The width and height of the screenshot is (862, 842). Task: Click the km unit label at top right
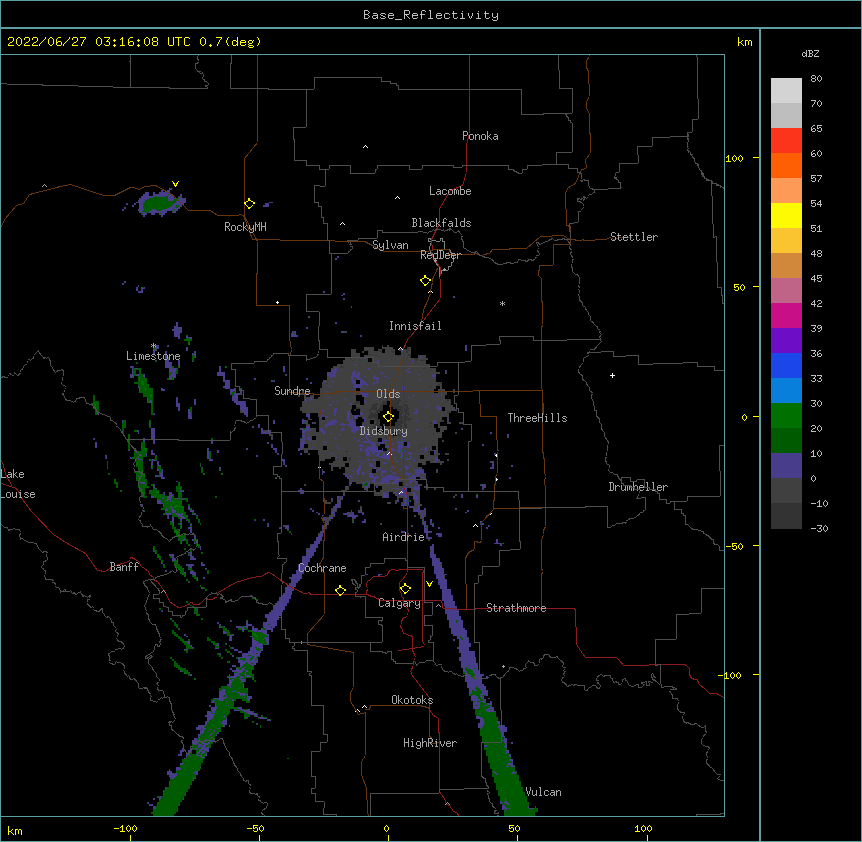pos(744,42)
